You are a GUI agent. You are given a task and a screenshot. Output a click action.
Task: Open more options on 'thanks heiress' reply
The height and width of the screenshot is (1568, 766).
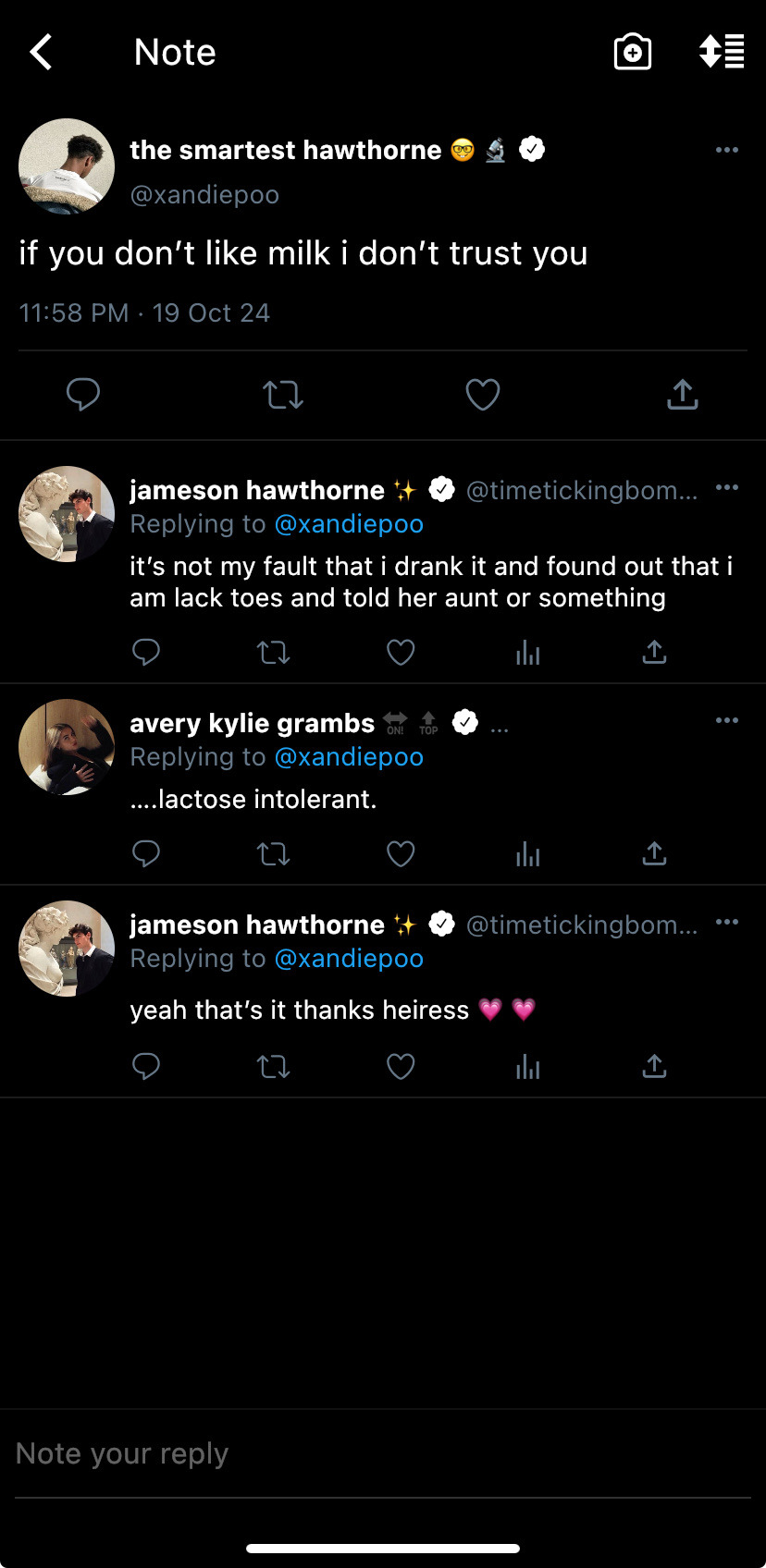click(x=727, y=922)
